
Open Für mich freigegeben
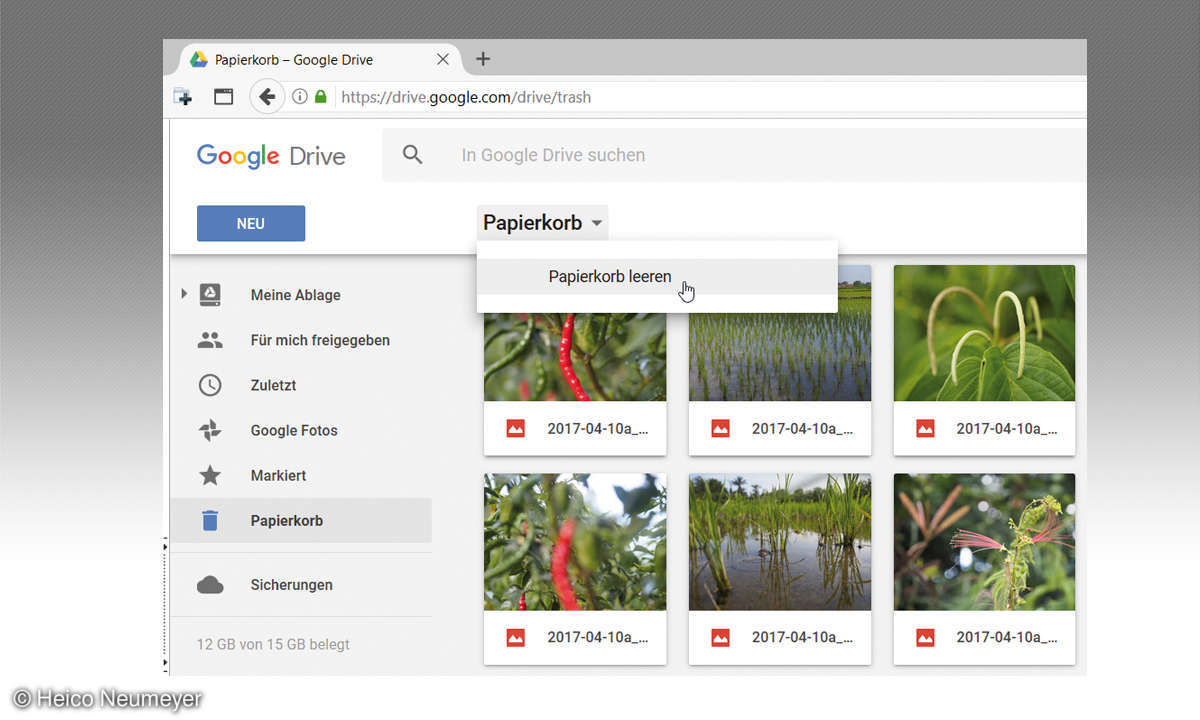[320, 340]
